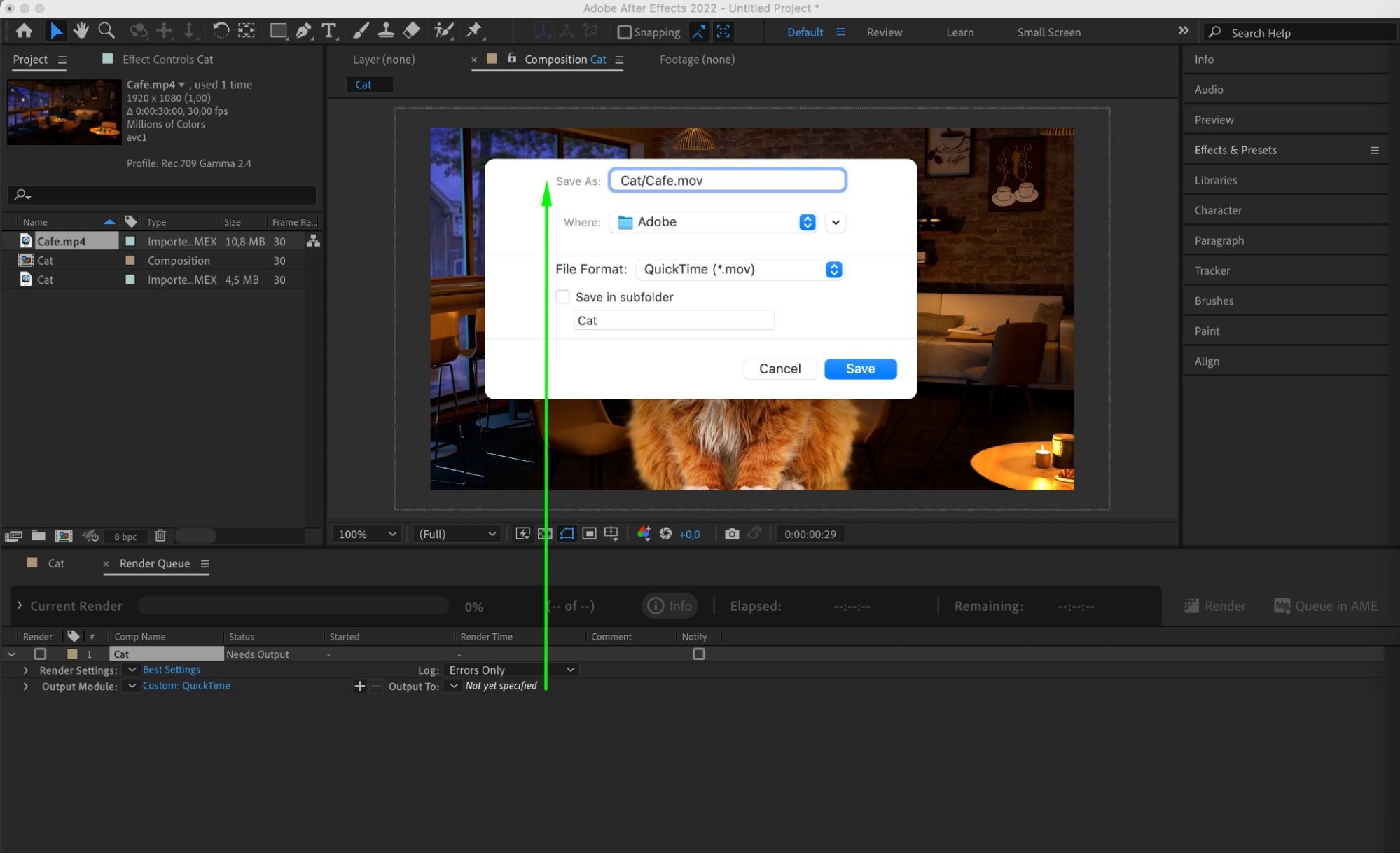Image resolution: width=1400 pixels, height=854 pixels.
Task: Select the Pen tool
Action: (x=303, y=31)
